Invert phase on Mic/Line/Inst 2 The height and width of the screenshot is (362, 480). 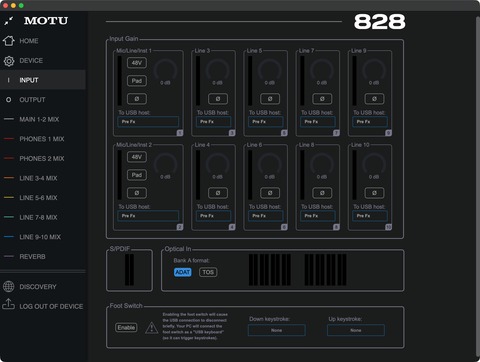[137, 193]
